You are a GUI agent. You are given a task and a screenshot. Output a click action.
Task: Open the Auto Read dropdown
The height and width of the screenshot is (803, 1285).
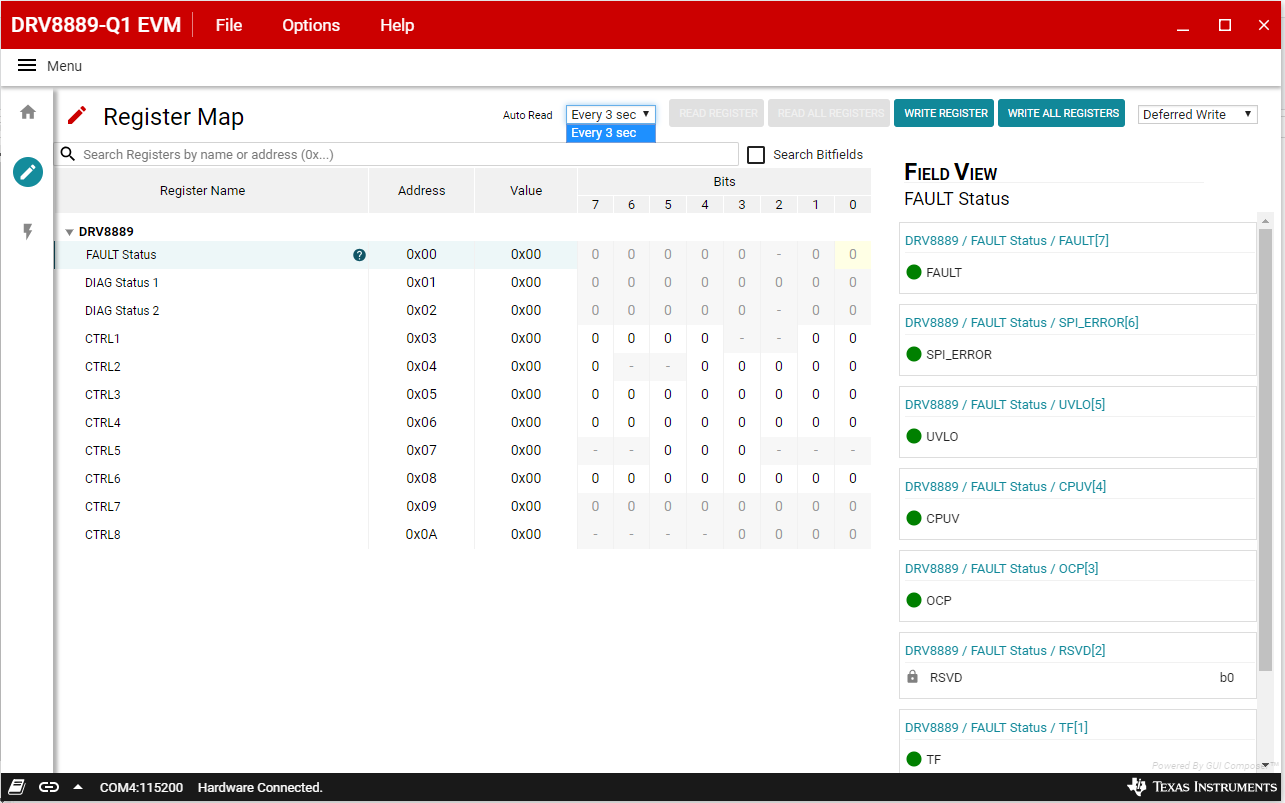[x=611, y=115]
